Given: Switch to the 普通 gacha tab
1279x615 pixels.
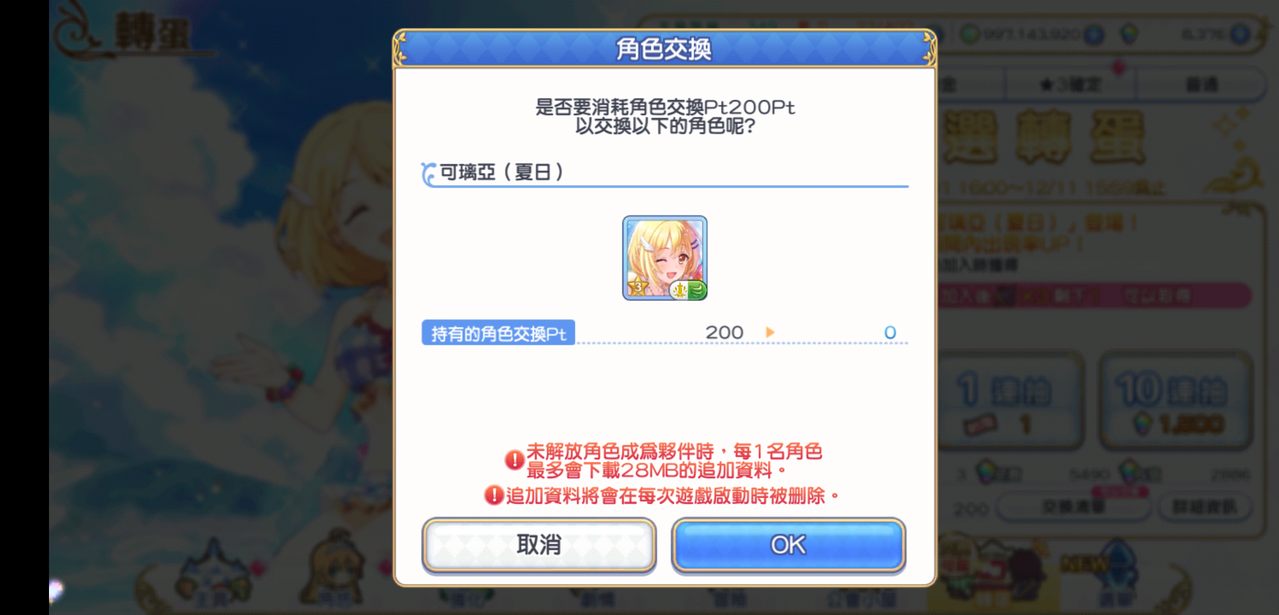Looking at the screenshot, I should tap(1200, 85).
